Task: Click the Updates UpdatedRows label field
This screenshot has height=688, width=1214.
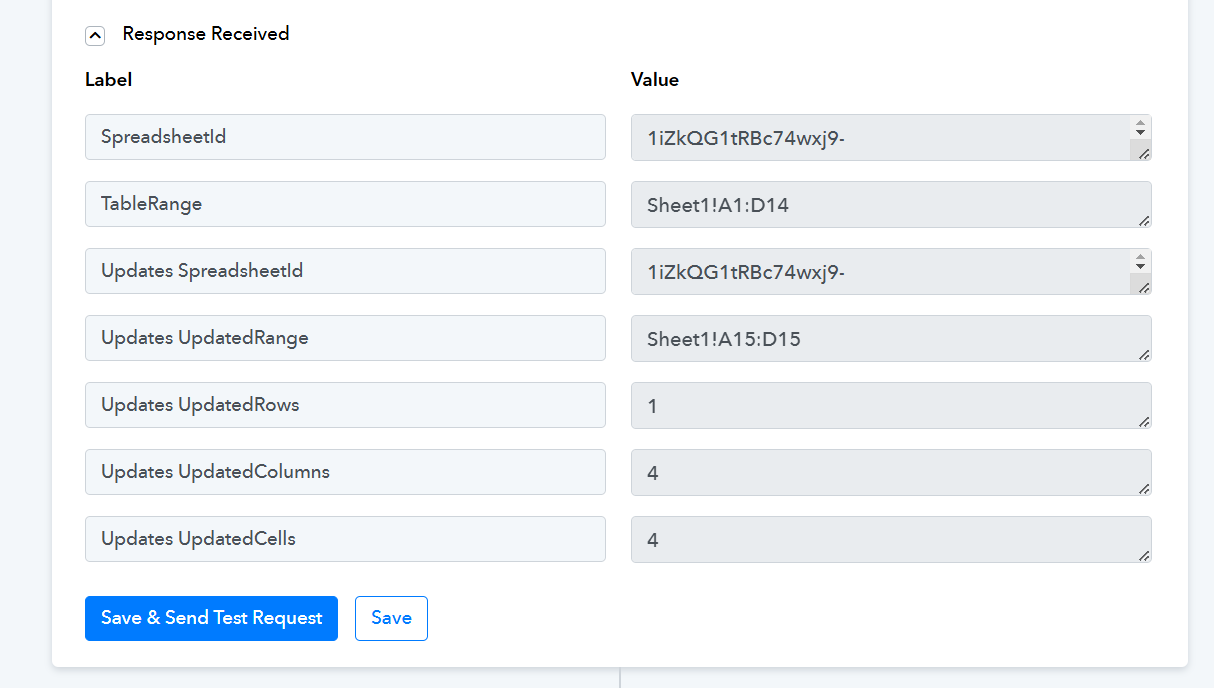Action: (x=345, y=405)
